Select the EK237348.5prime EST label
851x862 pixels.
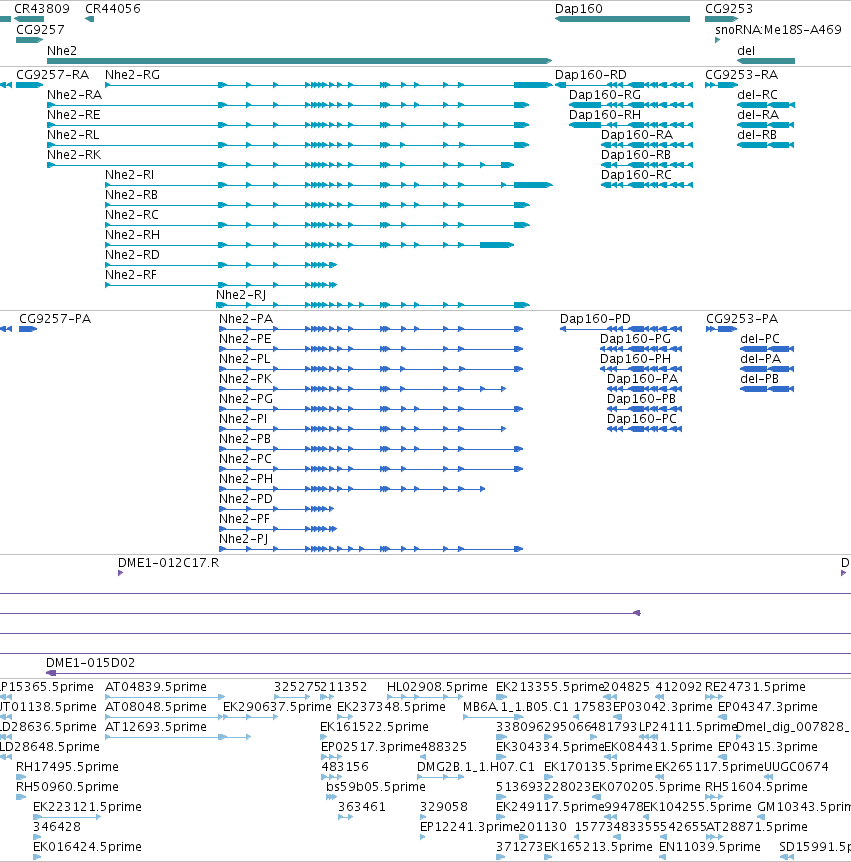coord(391,706)
